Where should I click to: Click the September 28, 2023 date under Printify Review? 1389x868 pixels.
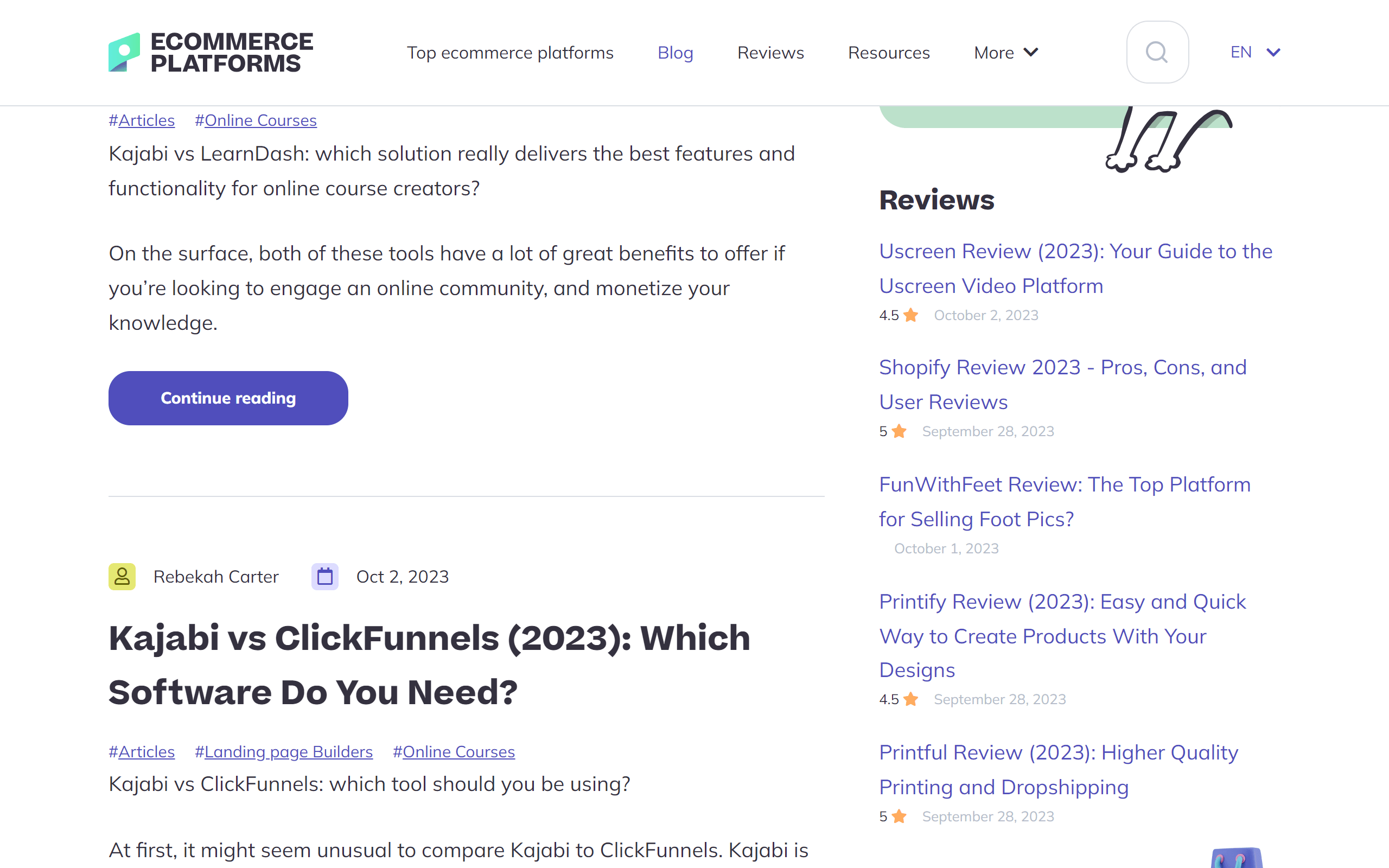coord(1000,699)
